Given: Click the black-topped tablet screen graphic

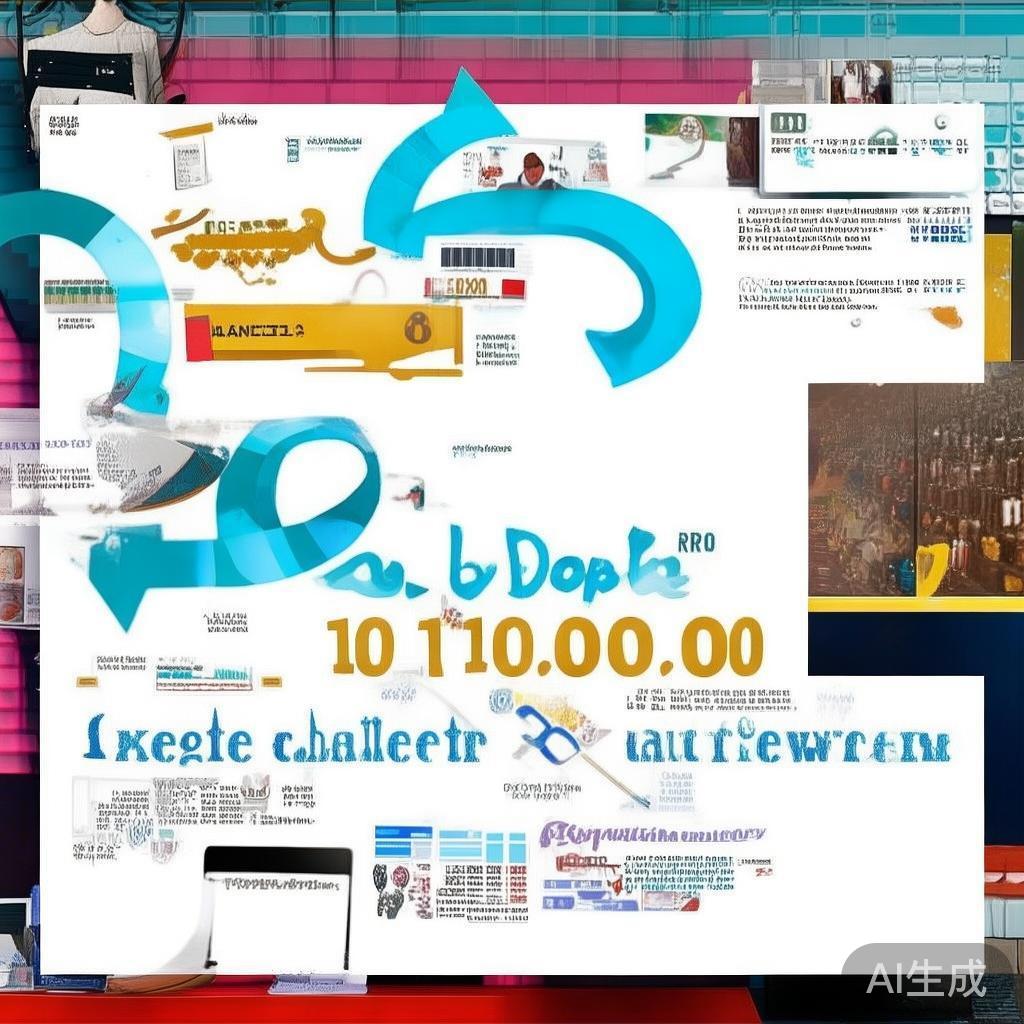Looking at the screenshot, I should (278, 908).
